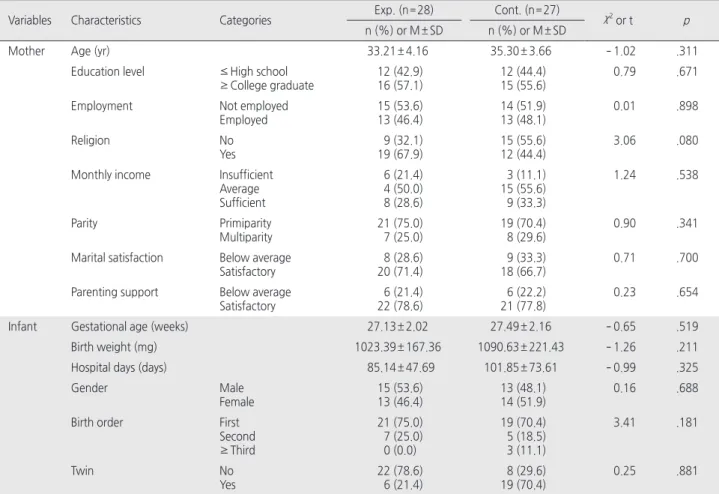Click the 'Exp. (n=28)' header
The image size is (719, 494).
404,10
